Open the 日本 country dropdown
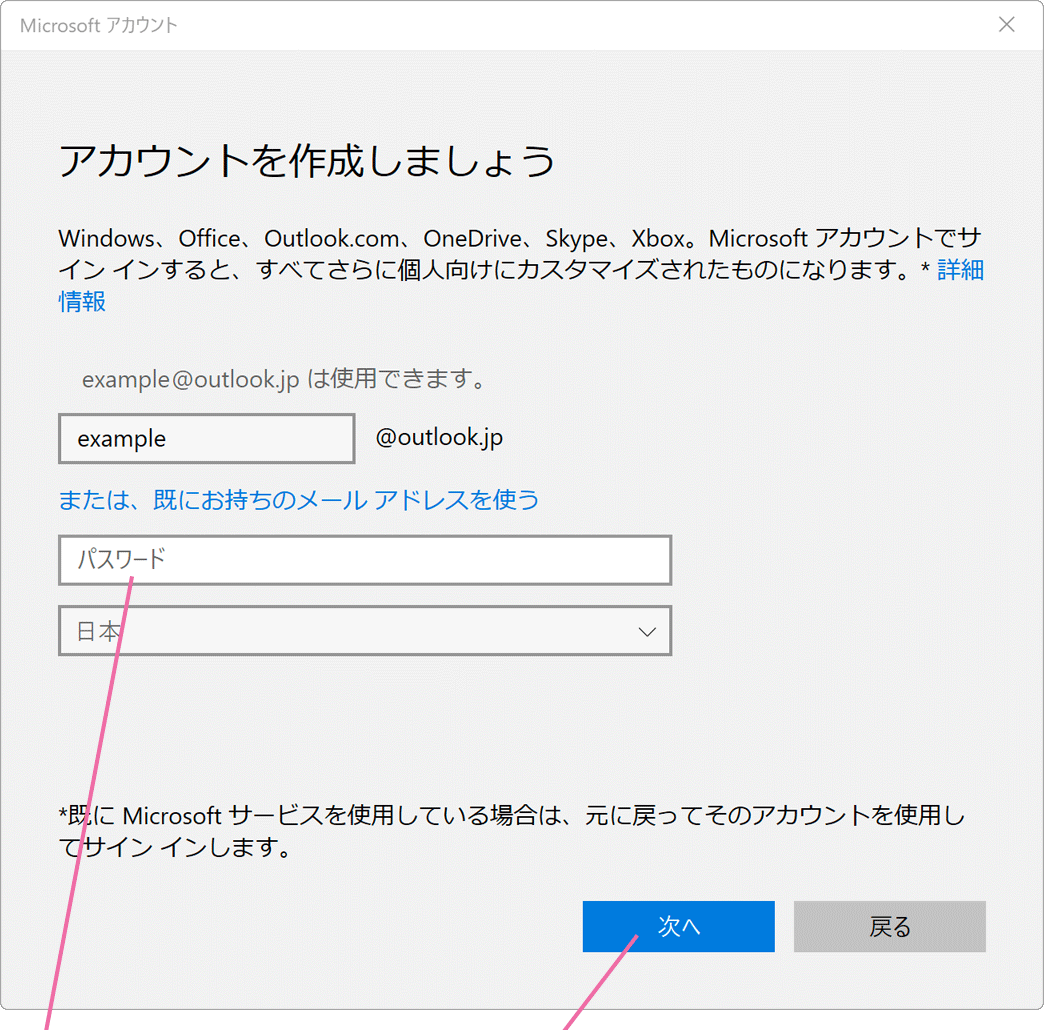This screenshot has width=1044, height=1030. coord(365,631)
